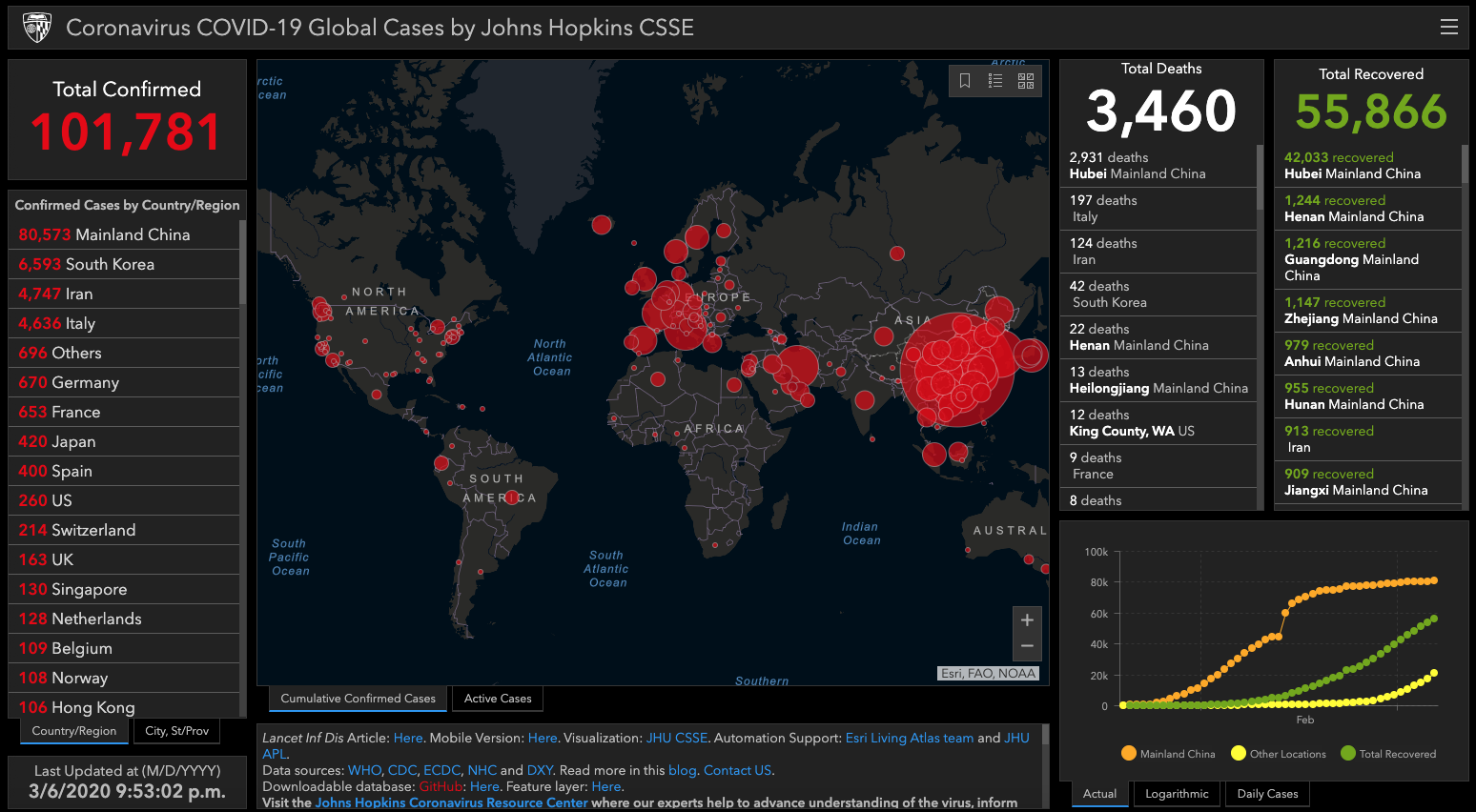Select South Korea in country list
The height and width of the screenshot is (812, 1476).
pyautogui.click(x=124, y=264)
